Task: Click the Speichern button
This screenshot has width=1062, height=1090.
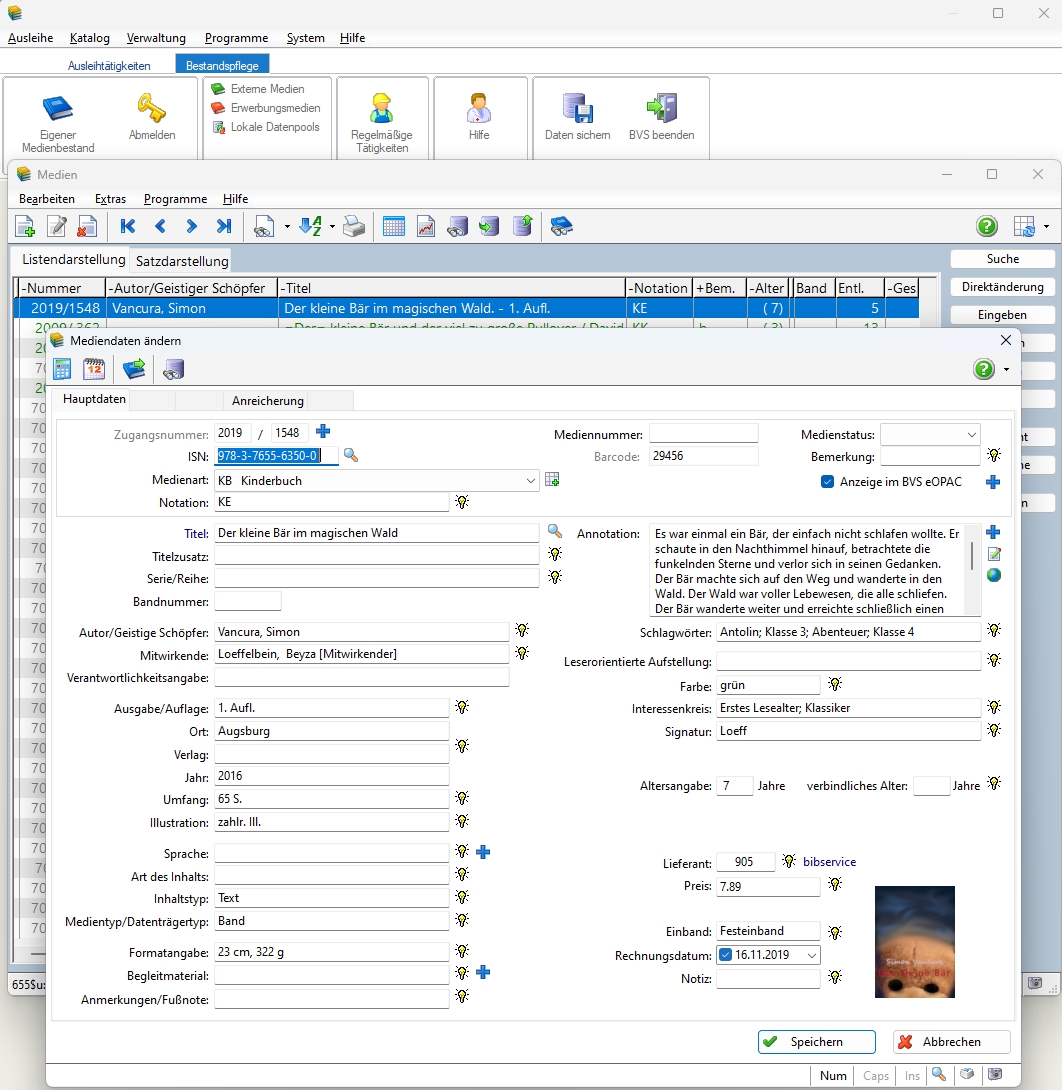Action: point(816,1042)
